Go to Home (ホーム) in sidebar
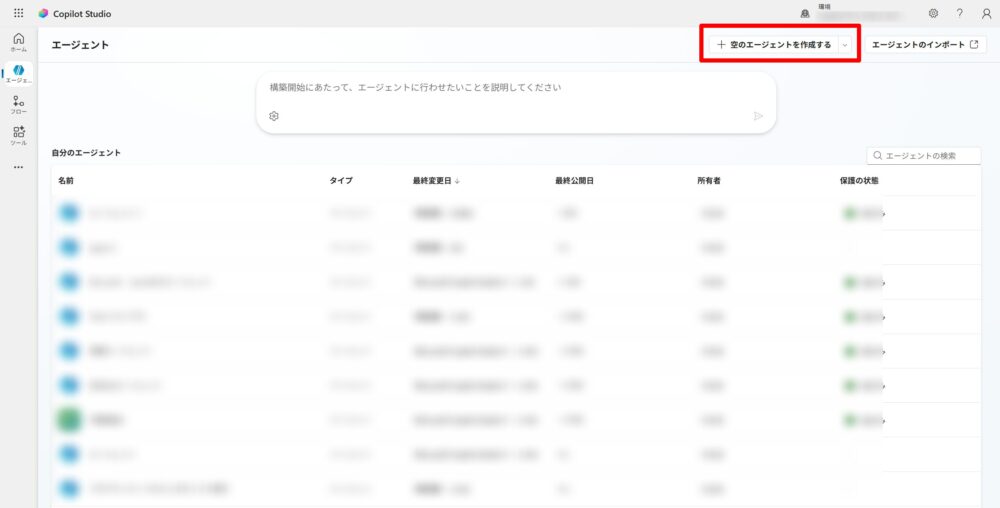This screenshot has width=1000, height=508. [x=18, y=41]
